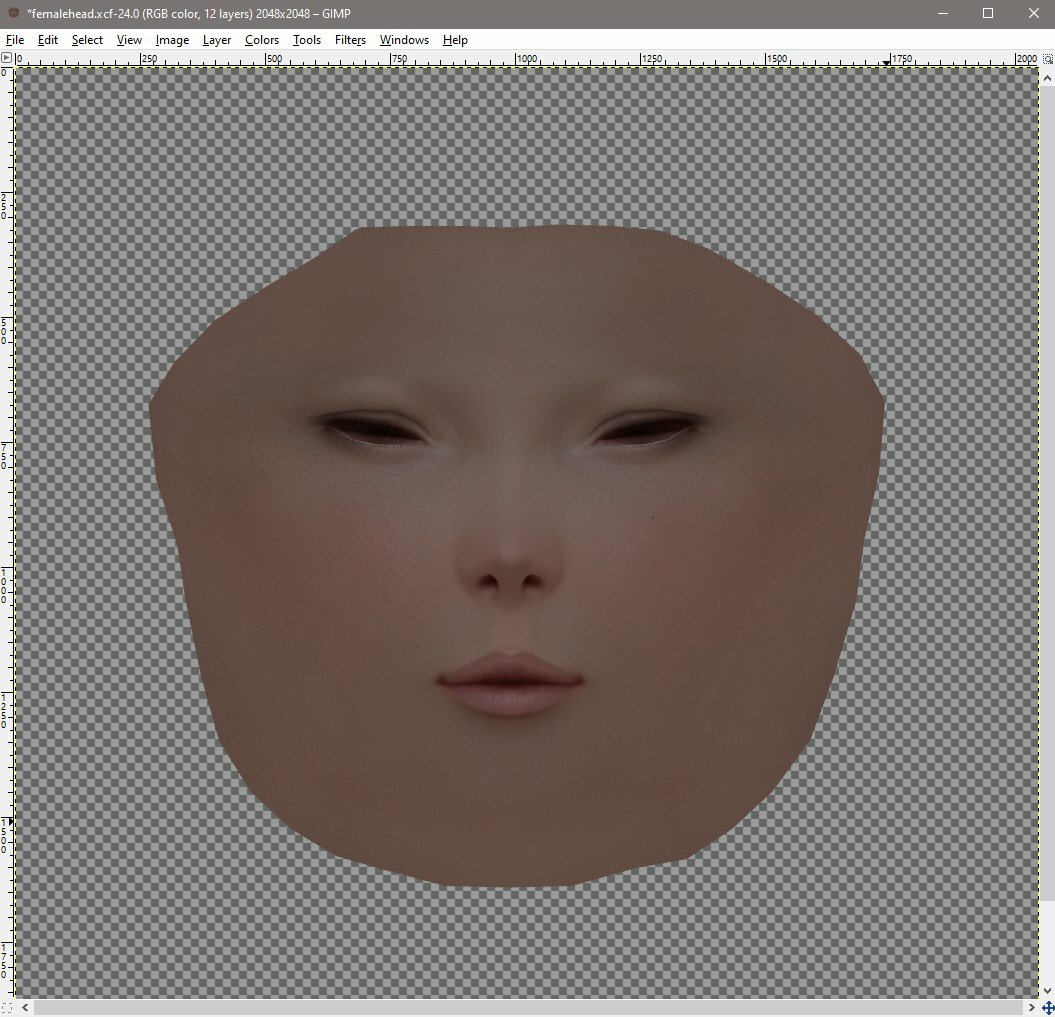Click the GIMP icon in the title bar
The width and height of the screenshot is (1055, 1017).
tap(13, 13)
